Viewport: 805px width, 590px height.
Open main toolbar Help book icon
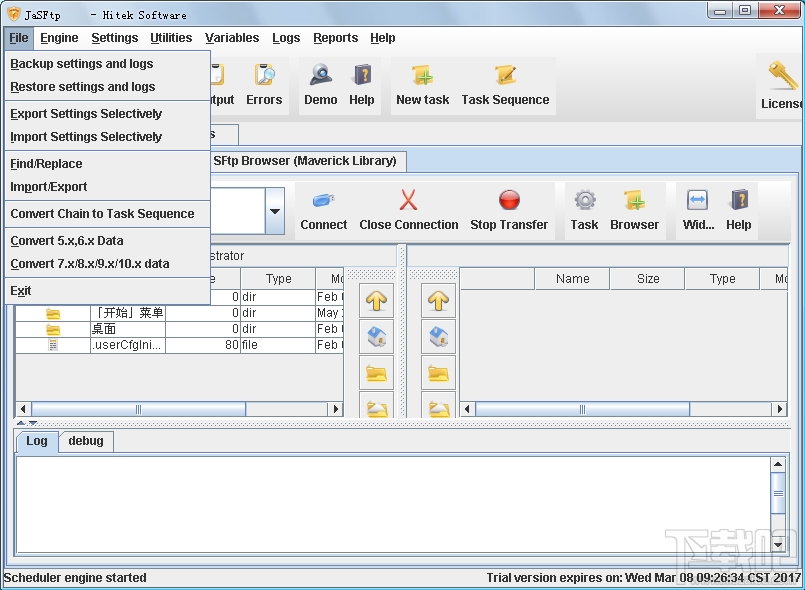click(x=361, y=85)
